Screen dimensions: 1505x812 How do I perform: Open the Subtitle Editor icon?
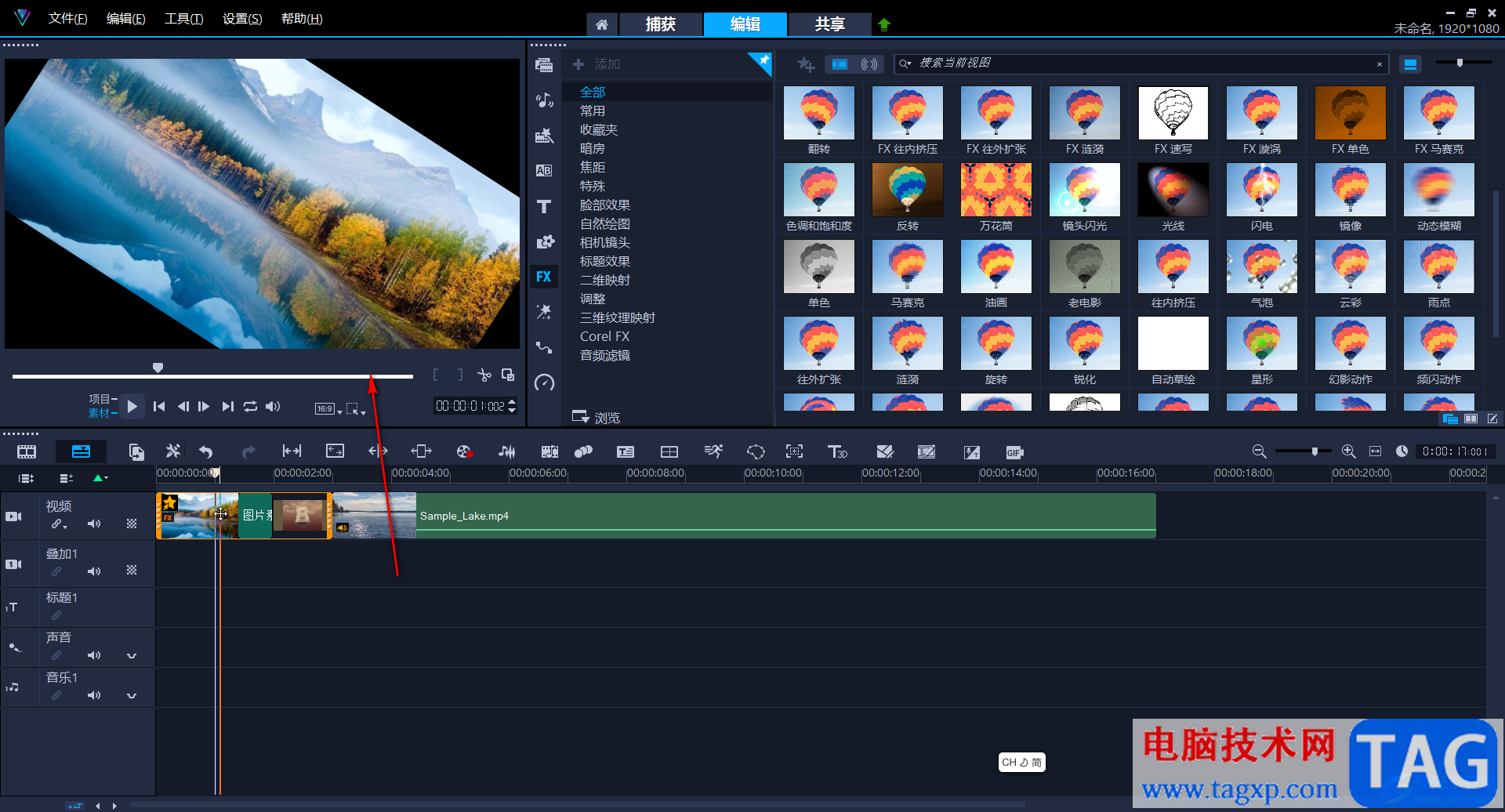click(x=626, y=451)
